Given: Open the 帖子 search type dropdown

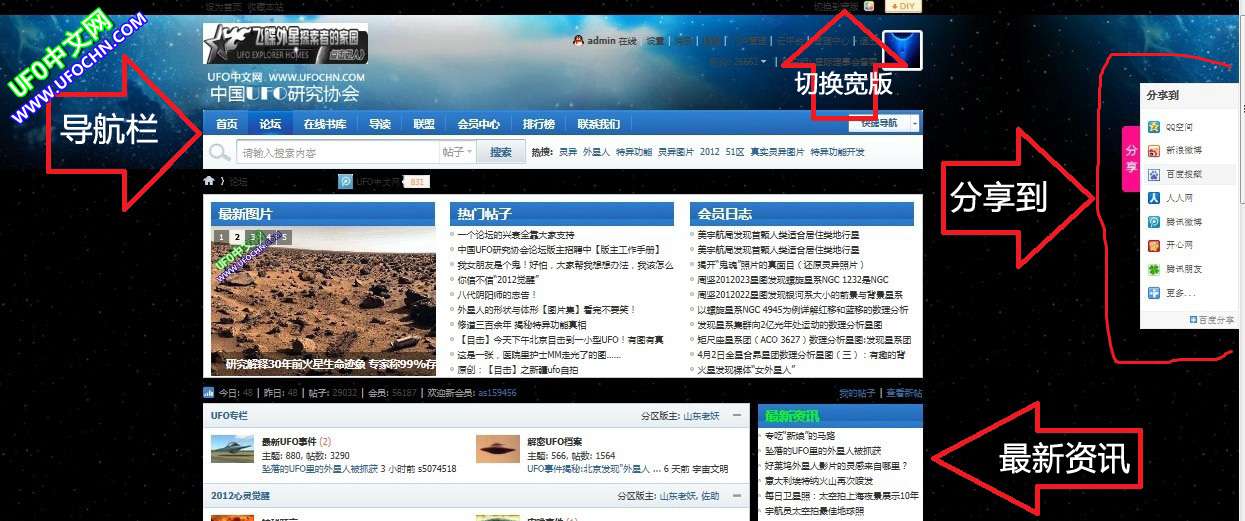Looking at the screenshot, I should [457, 153].
